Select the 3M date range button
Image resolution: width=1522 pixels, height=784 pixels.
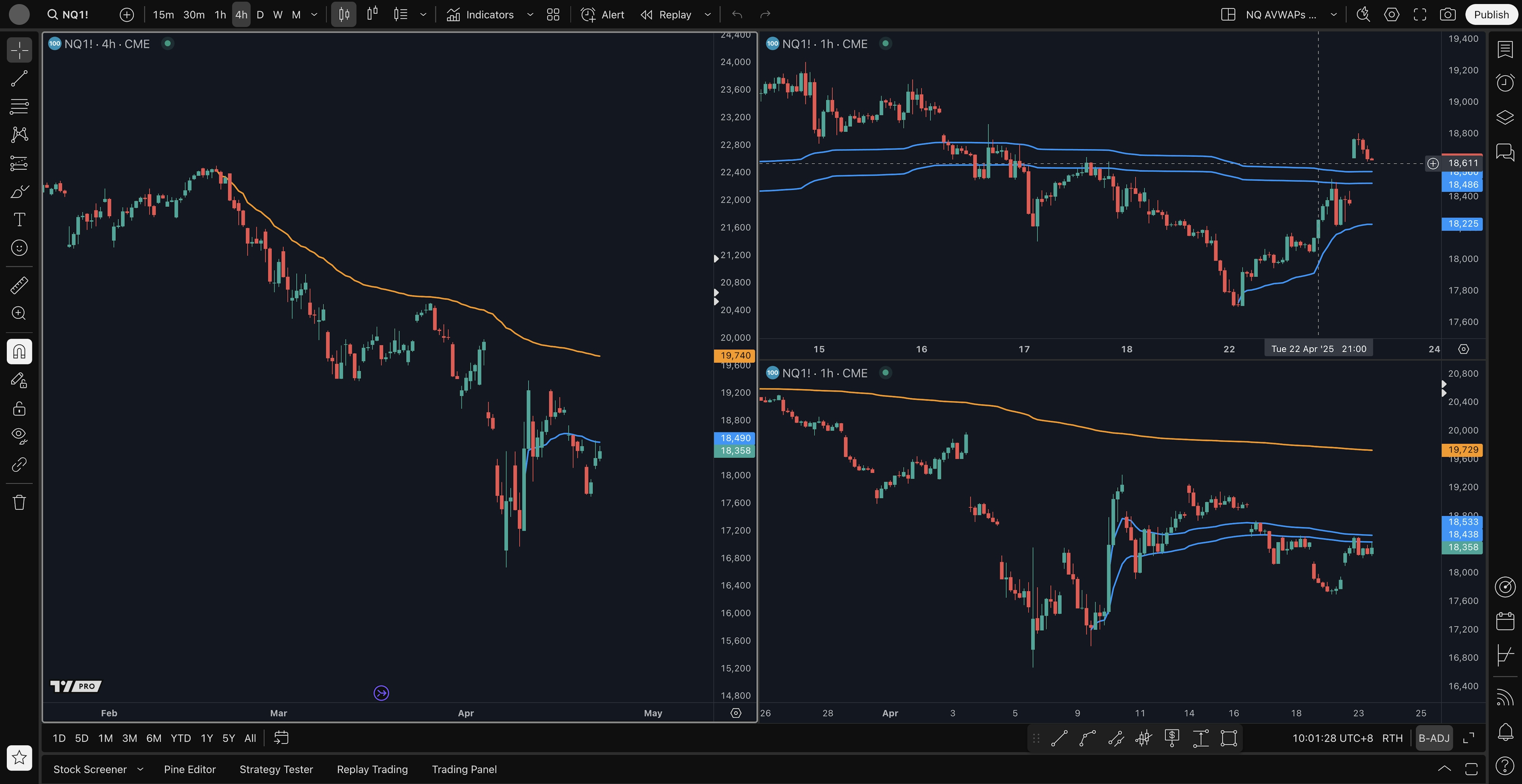click(129, 738)
